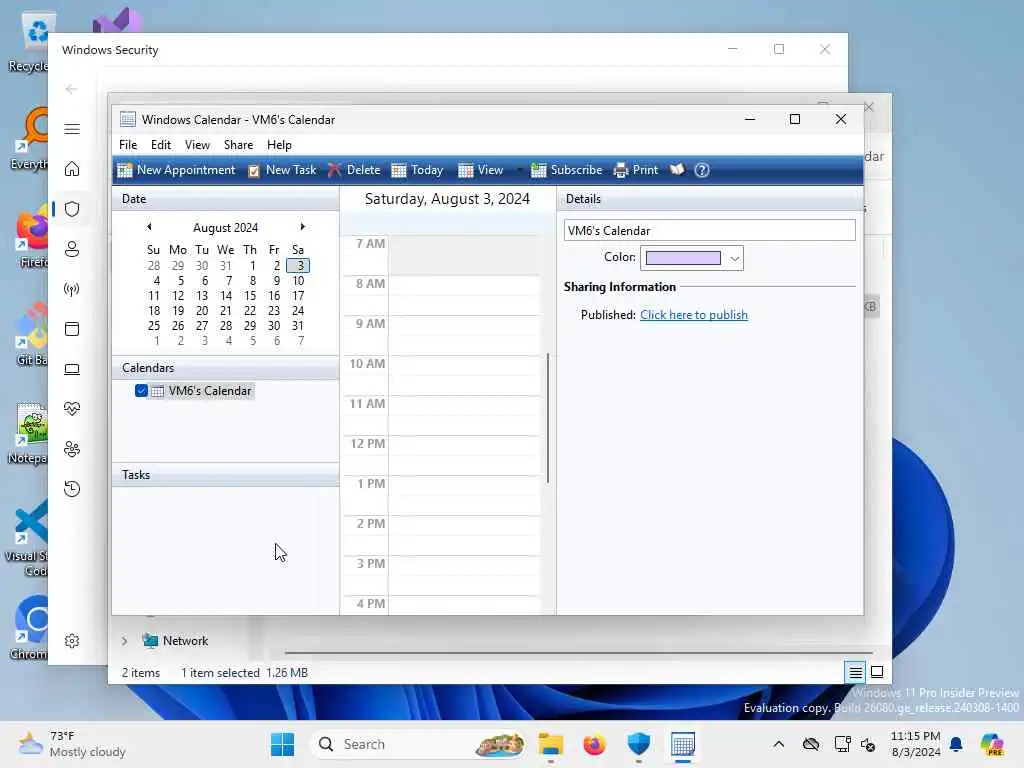Click the notification bell in taskbar
The image size is (1024, 768).
(956, 744)
